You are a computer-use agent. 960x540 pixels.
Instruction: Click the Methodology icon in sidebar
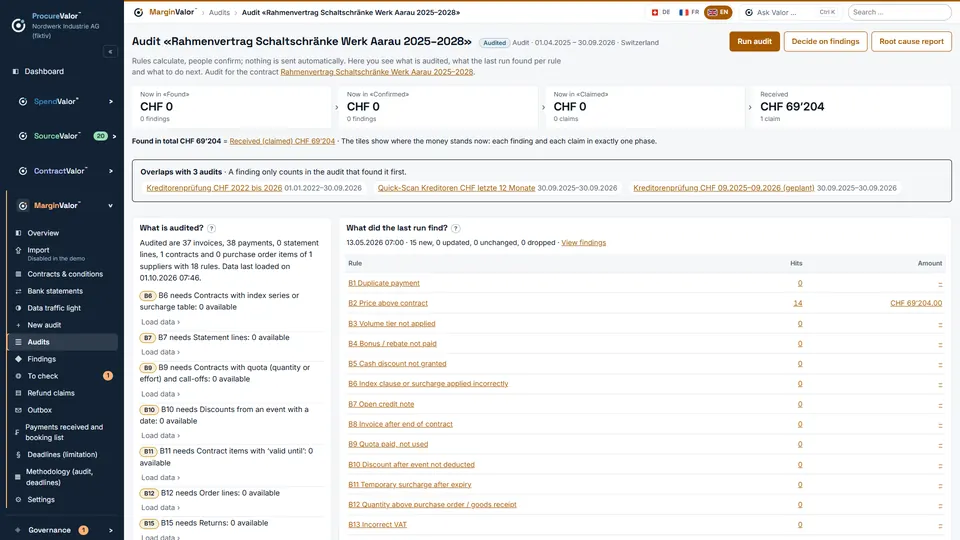pyautogui.click(x=18, y=477)
